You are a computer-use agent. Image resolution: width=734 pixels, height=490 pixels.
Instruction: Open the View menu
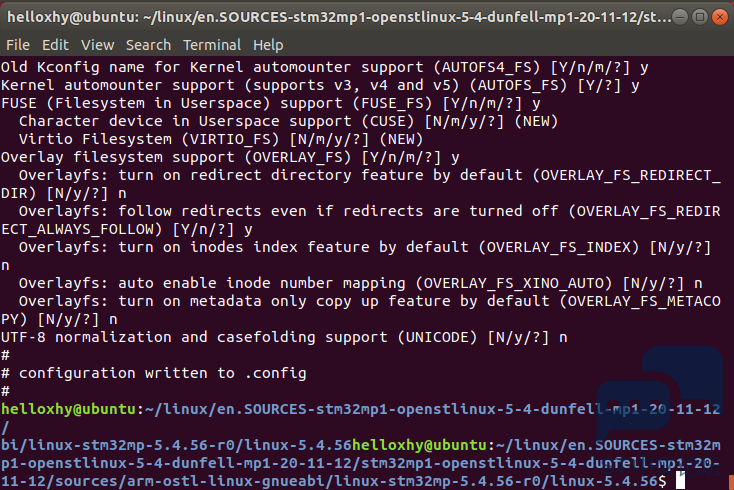[97, 45]
